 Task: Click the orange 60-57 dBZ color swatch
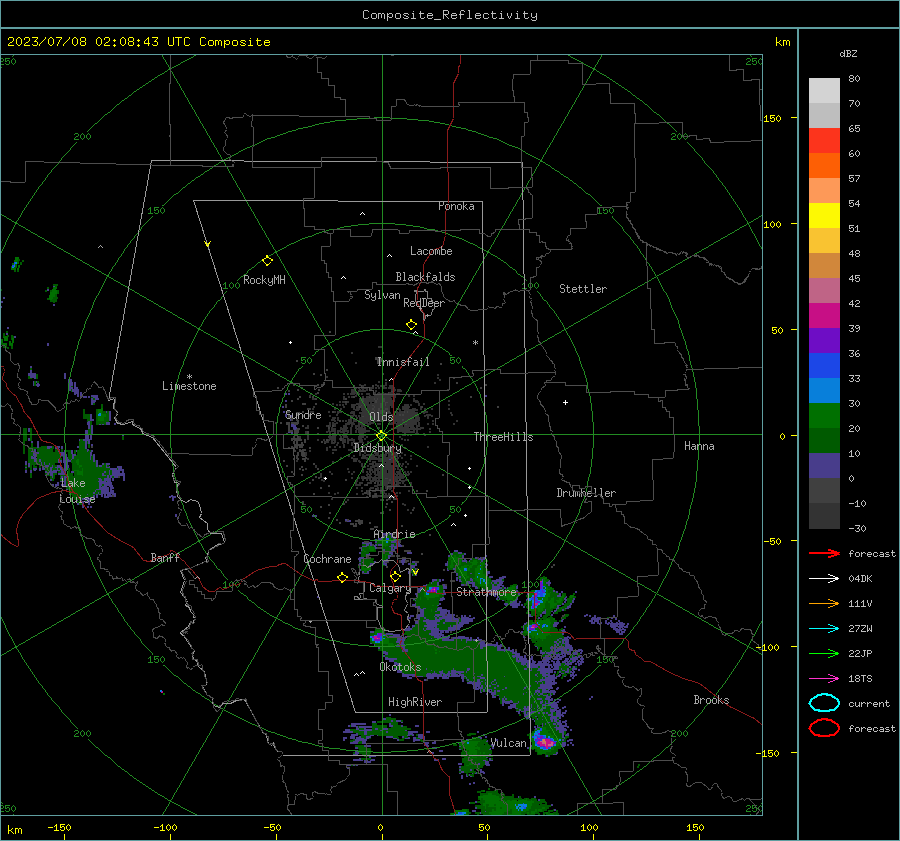tap(824, 166)
